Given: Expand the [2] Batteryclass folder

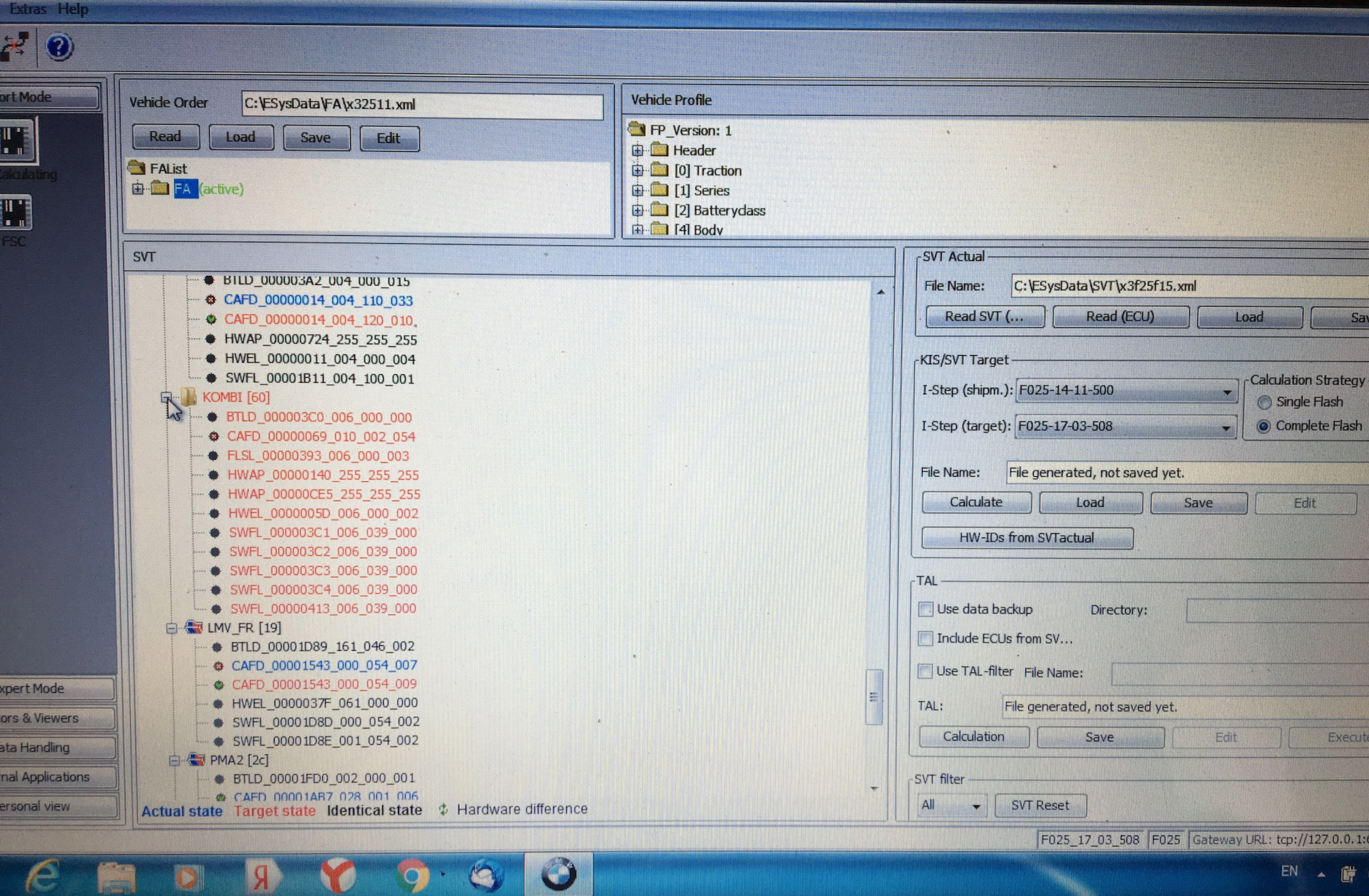Looking at the screenshot, I should tap(637, 210).
